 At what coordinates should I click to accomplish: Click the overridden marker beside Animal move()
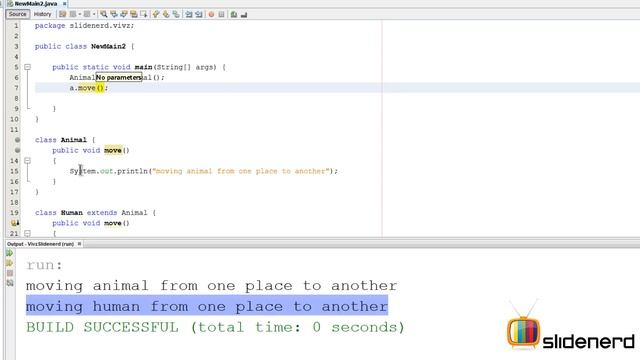pyautogui.click(x=17, y=150)
